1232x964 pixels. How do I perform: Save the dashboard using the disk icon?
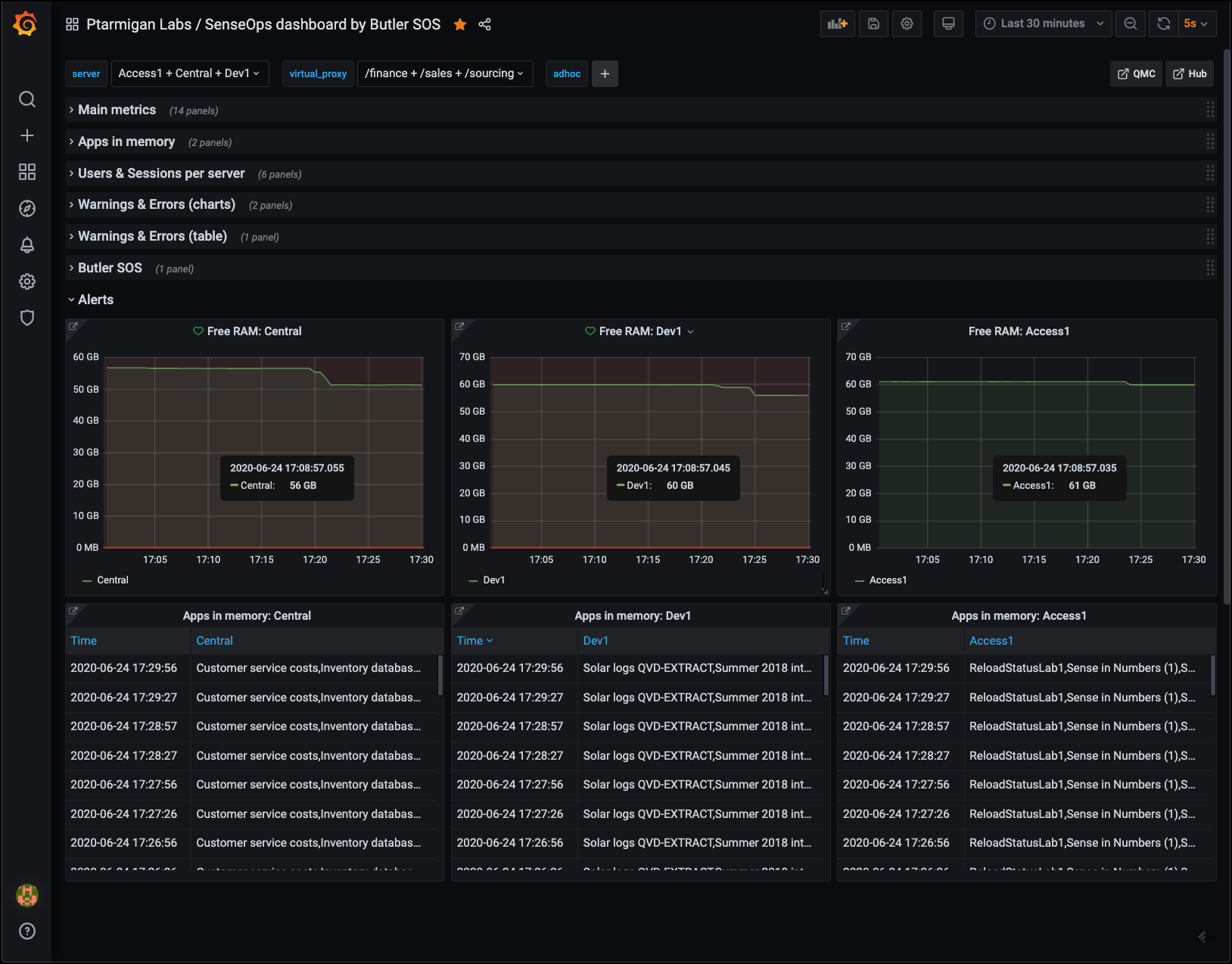pyautogui.click(x=873, y=23)
